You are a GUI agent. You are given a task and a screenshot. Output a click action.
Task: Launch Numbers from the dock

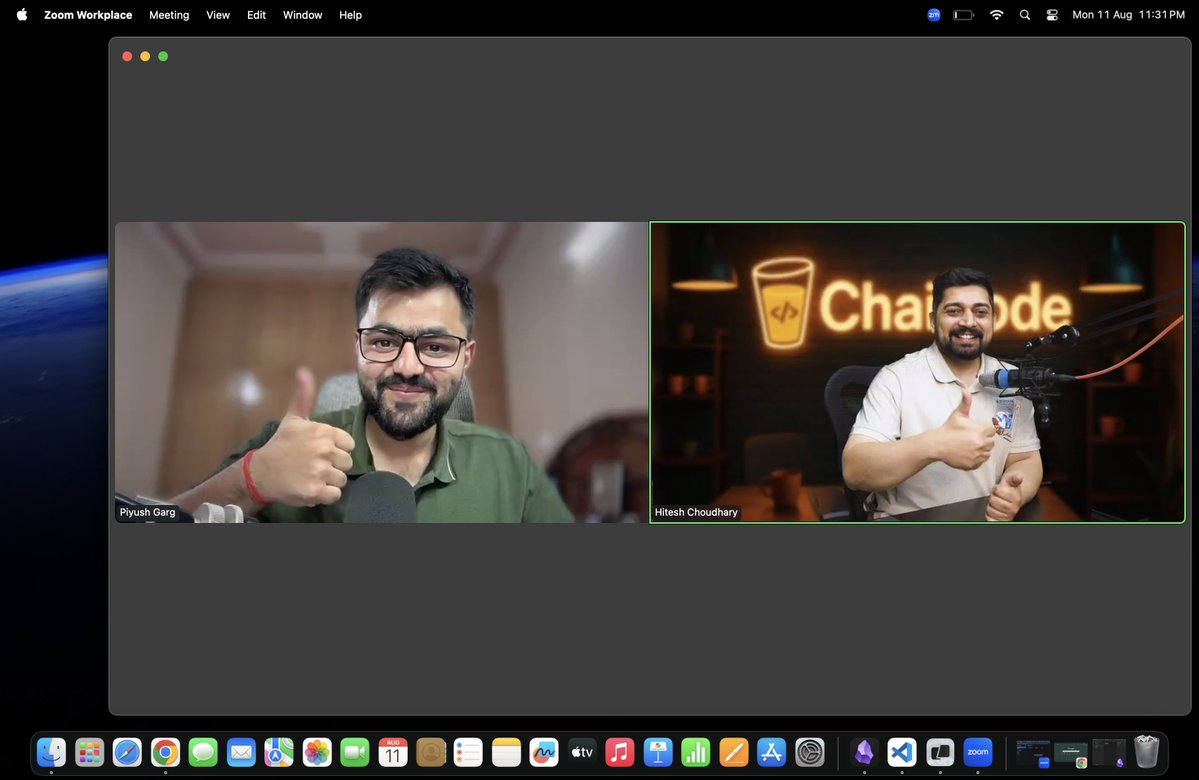(x=696, y=752)
